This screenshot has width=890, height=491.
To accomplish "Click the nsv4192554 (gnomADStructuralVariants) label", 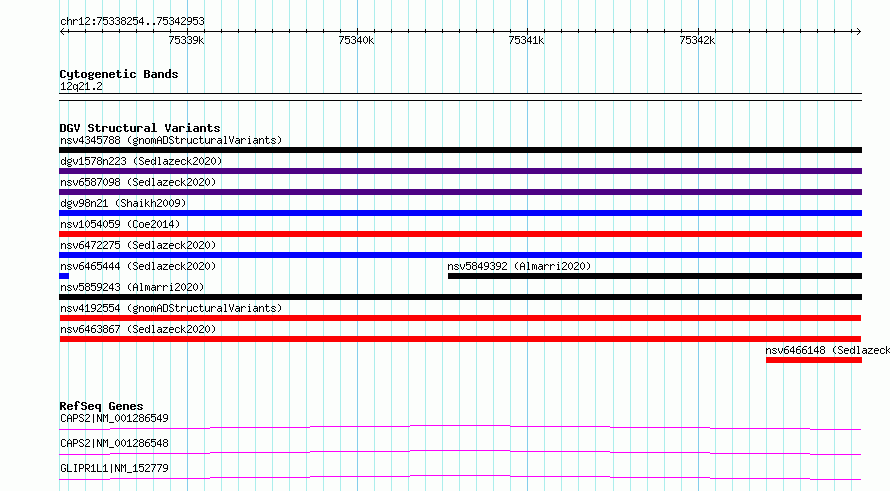I will point(171,308).
